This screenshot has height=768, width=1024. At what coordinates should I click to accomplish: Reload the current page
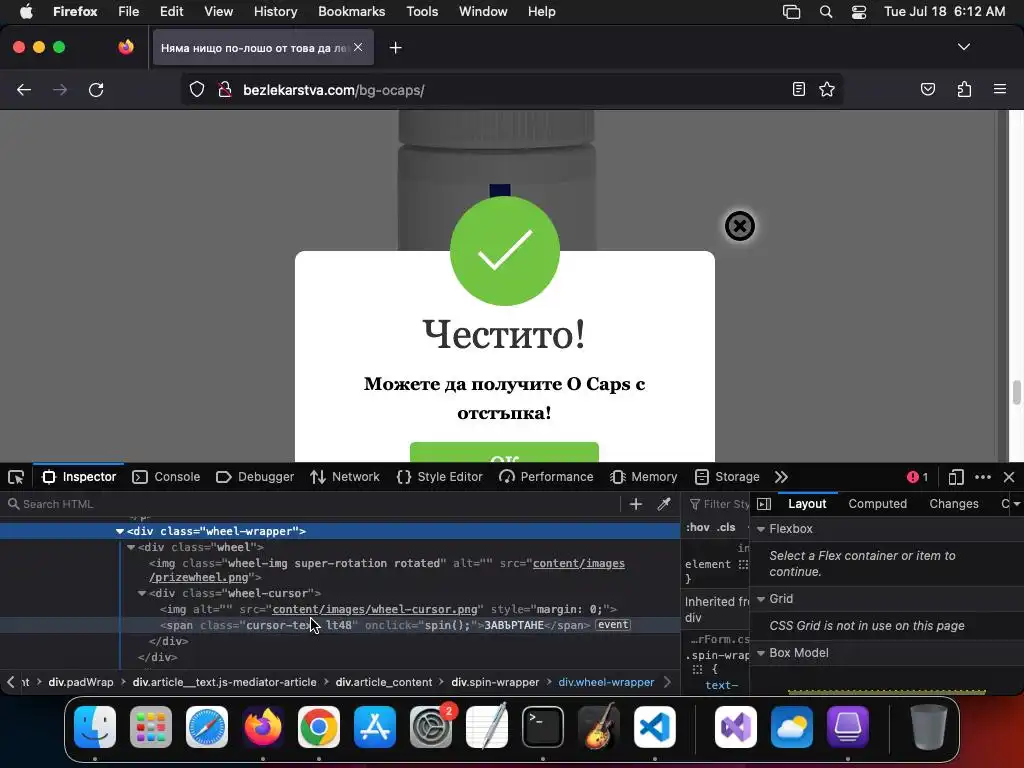pos(96,90)
